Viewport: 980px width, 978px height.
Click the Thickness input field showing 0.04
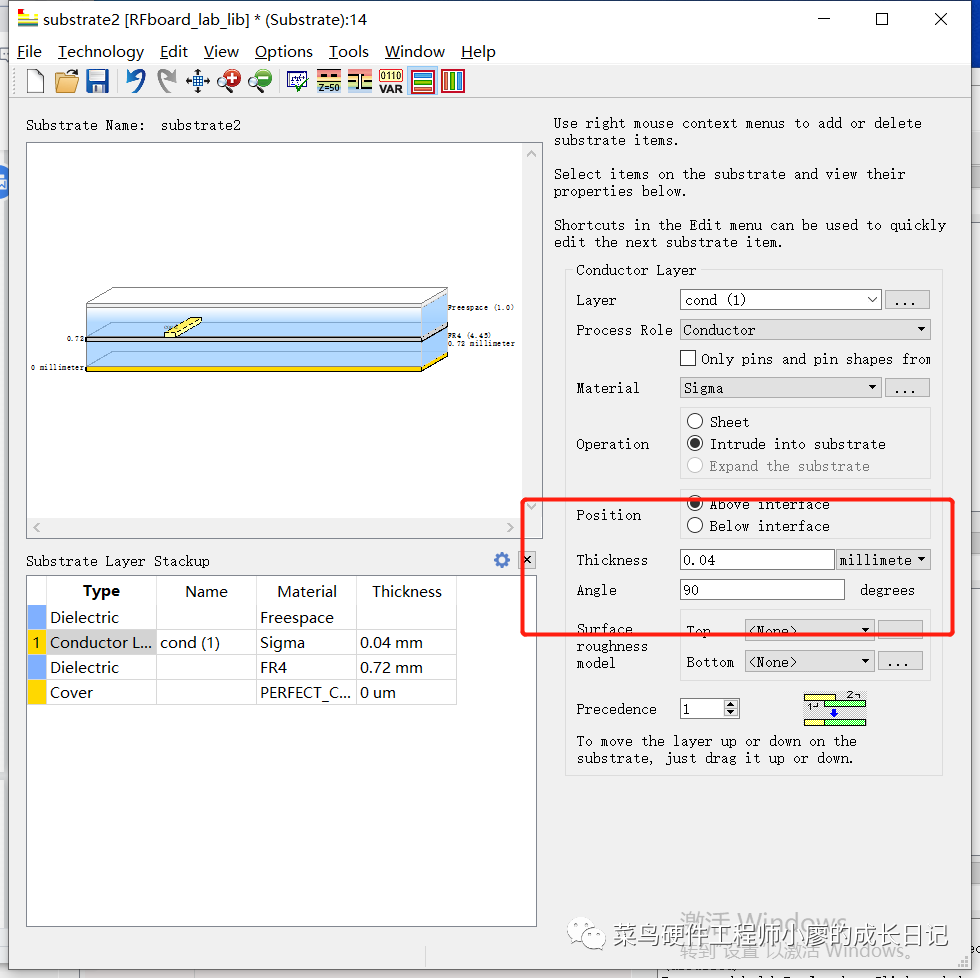[x=757, y=560]
